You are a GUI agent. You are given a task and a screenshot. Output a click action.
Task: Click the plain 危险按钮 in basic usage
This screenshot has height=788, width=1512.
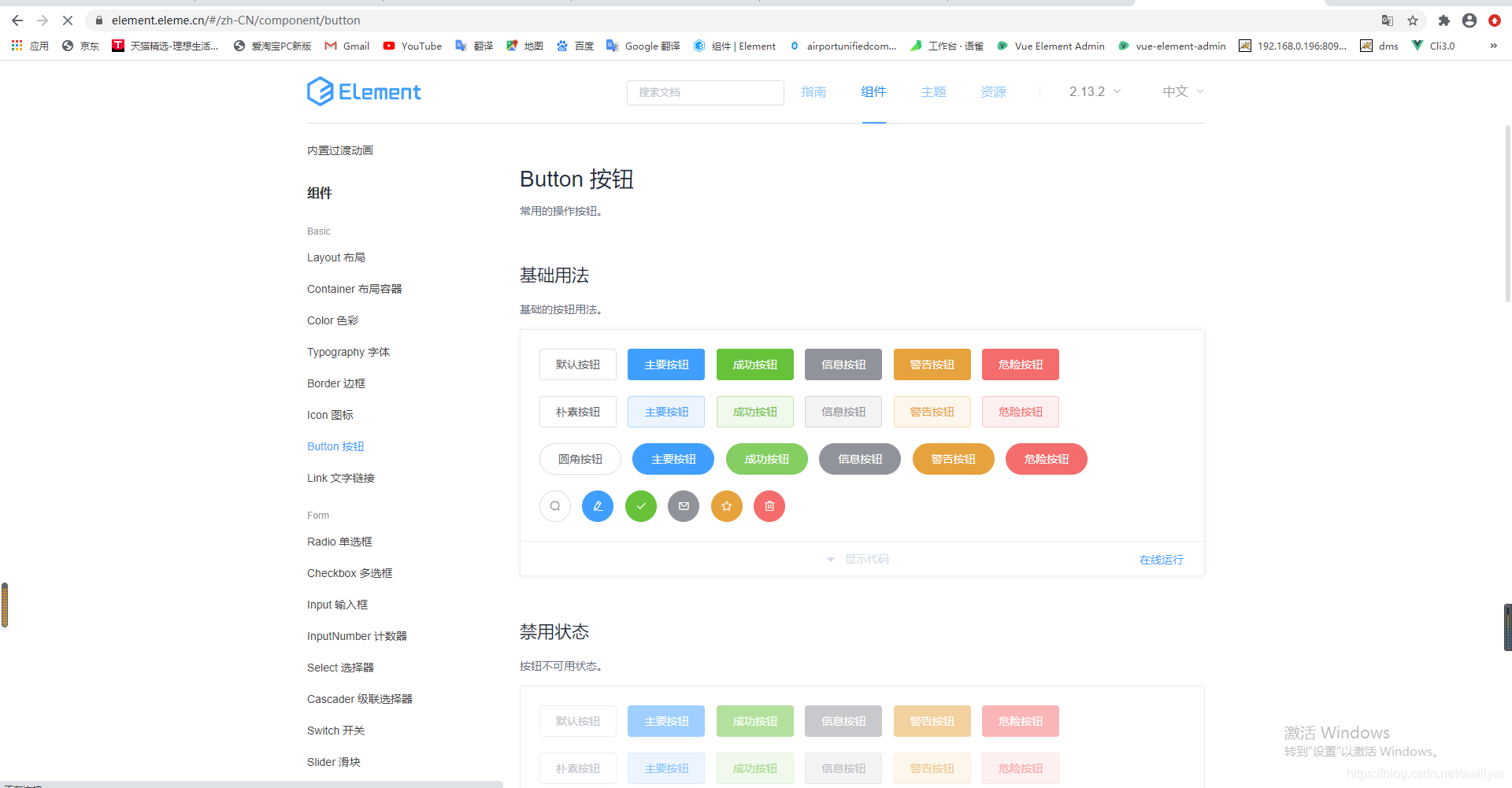tap(1021, 412)
